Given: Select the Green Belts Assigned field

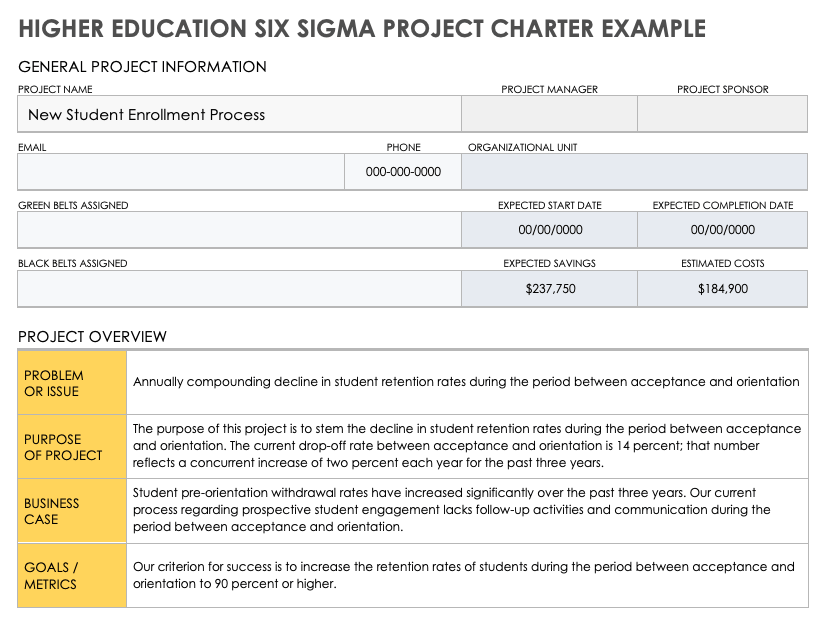Looking at the screenshot, I should (x=238, y=230).
